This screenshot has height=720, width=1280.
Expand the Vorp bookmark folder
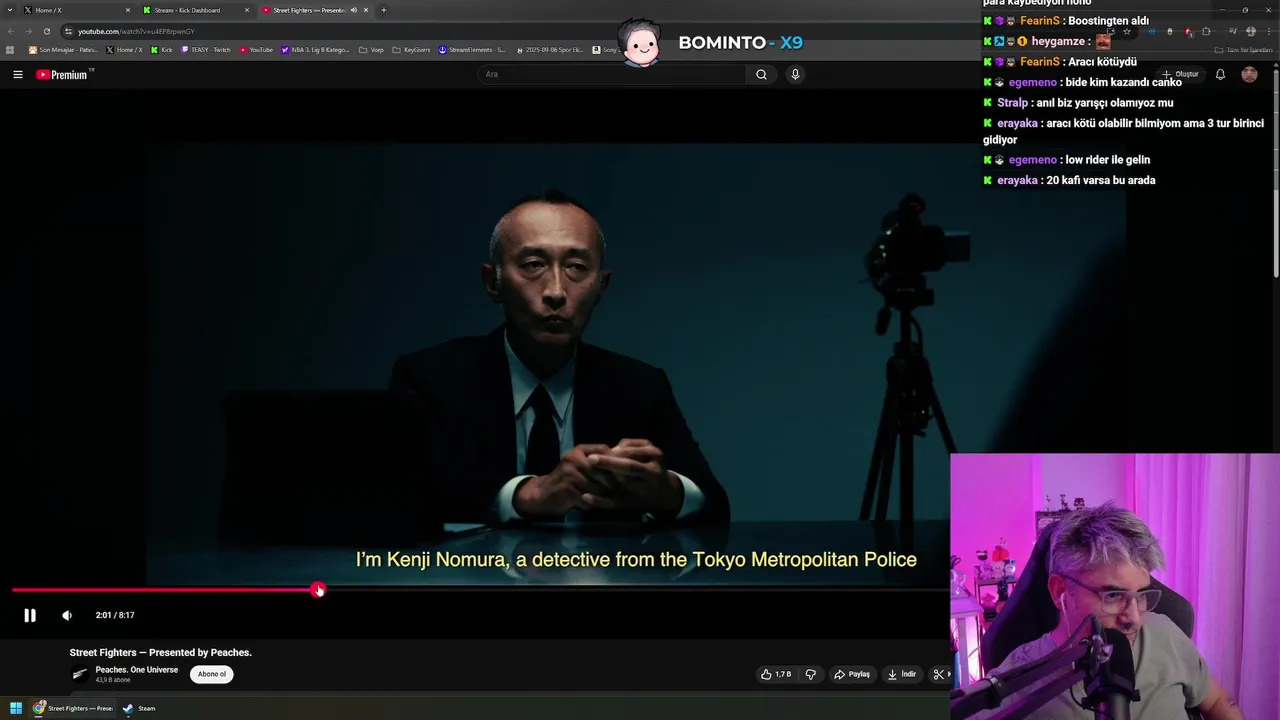tap(371, 49)
